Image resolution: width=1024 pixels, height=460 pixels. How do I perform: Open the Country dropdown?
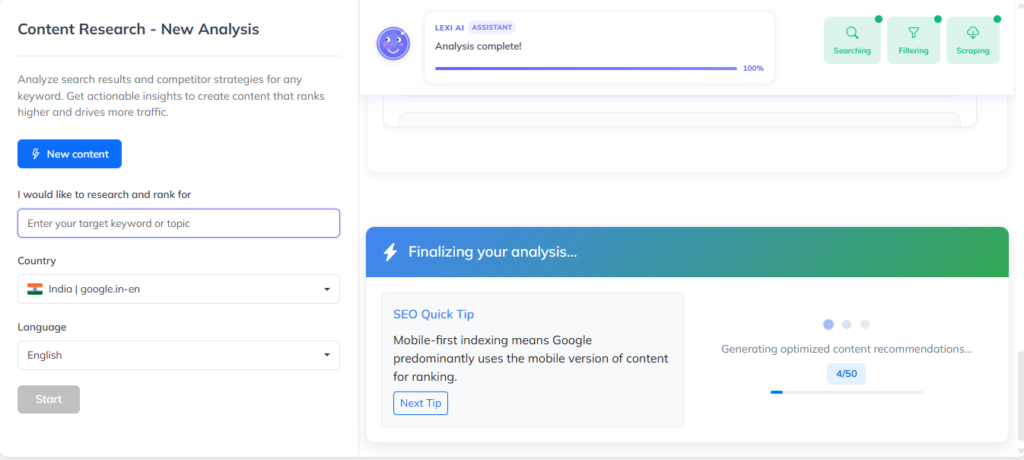(x=178, y=289)
